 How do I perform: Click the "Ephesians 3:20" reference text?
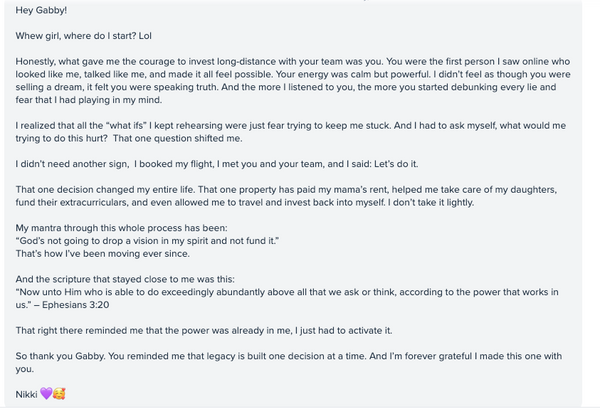pos(75,305)
